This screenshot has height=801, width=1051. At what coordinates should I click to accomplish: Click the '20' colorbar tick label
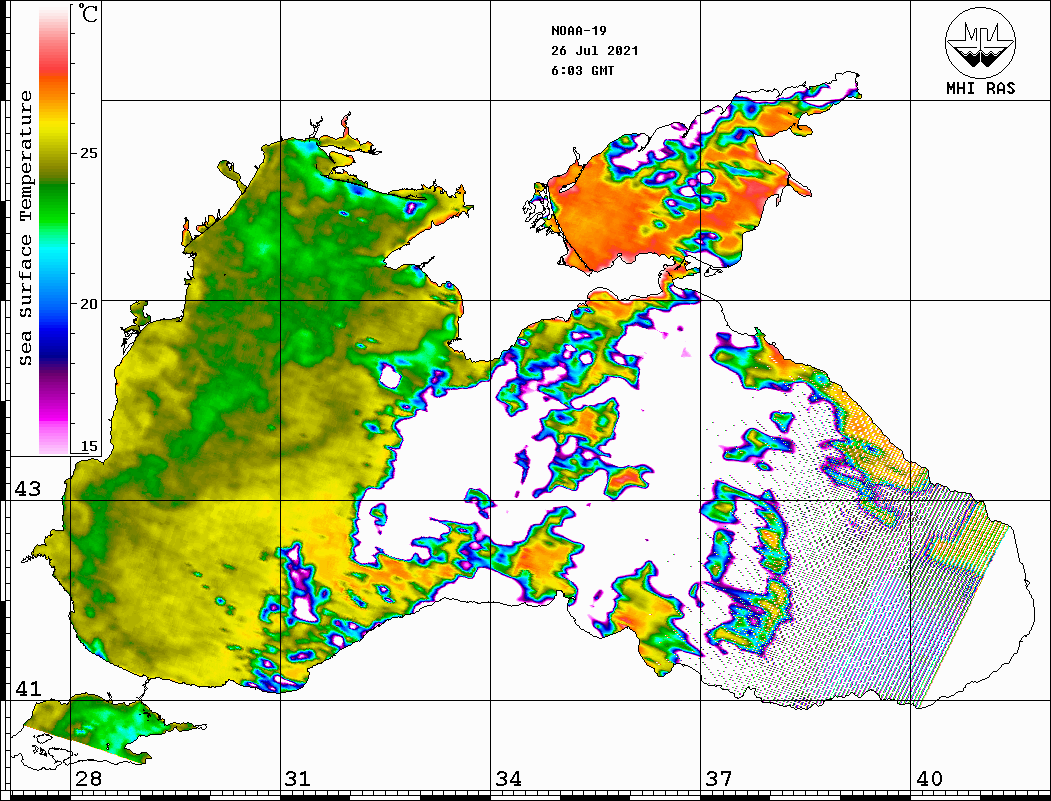pyautogui.click(x=88, y=304)
